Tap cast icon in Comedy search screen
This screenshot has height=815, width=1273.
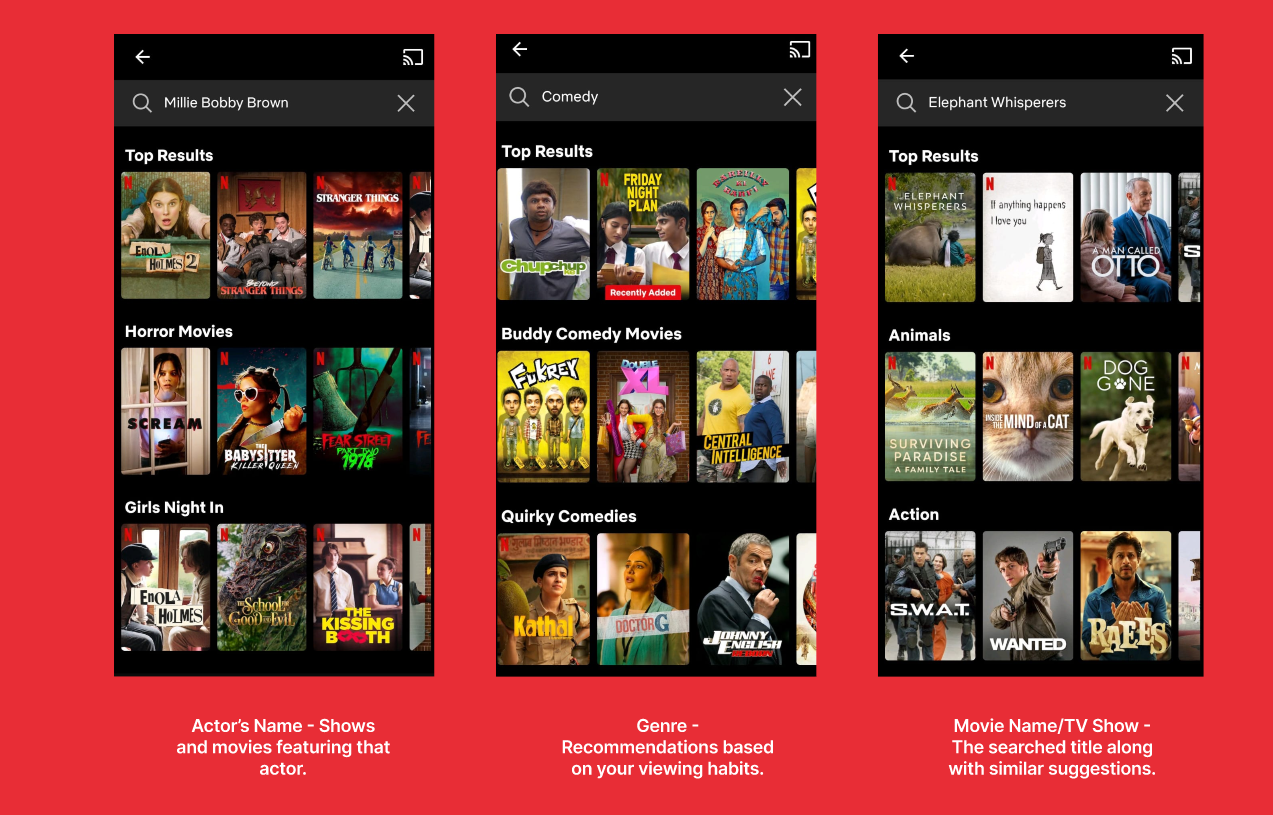coord(799,49)
